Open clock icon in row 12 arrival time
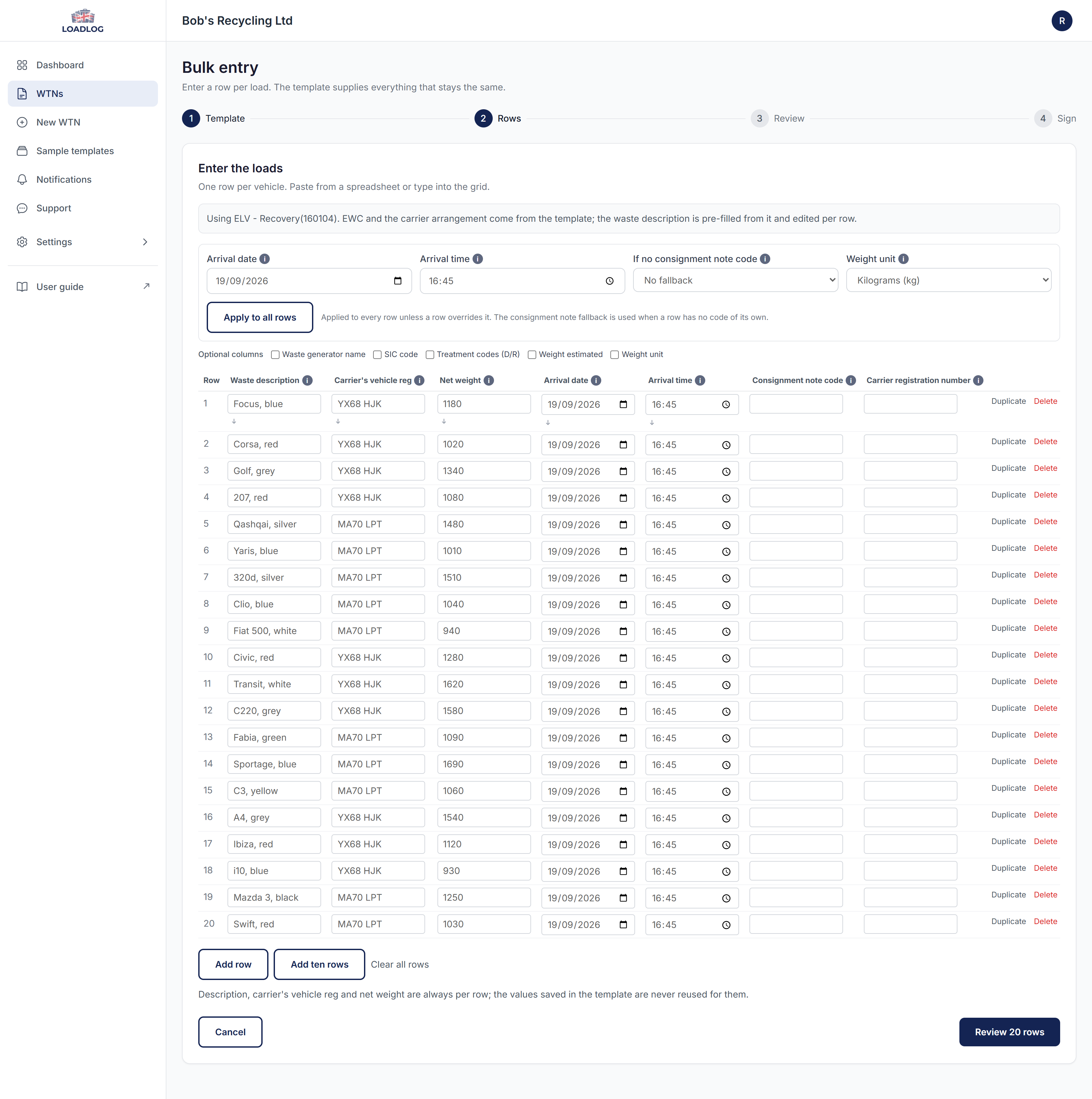Image resolution: width=1092 pixels, height=1099 pixels. [x=726, y=712]
